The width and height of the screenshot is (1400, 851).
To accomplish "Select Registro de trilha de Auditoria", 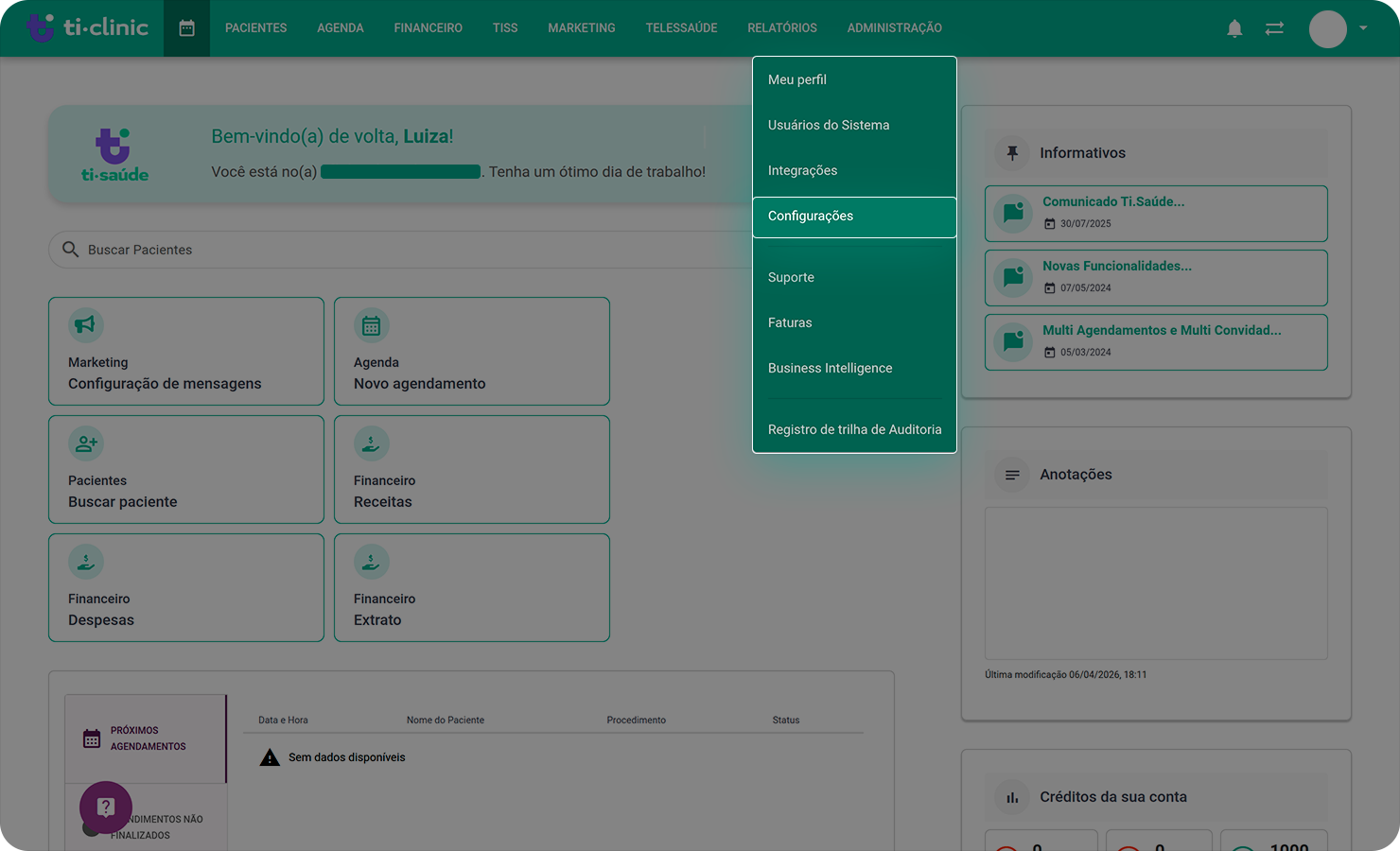I will [854, 430].
